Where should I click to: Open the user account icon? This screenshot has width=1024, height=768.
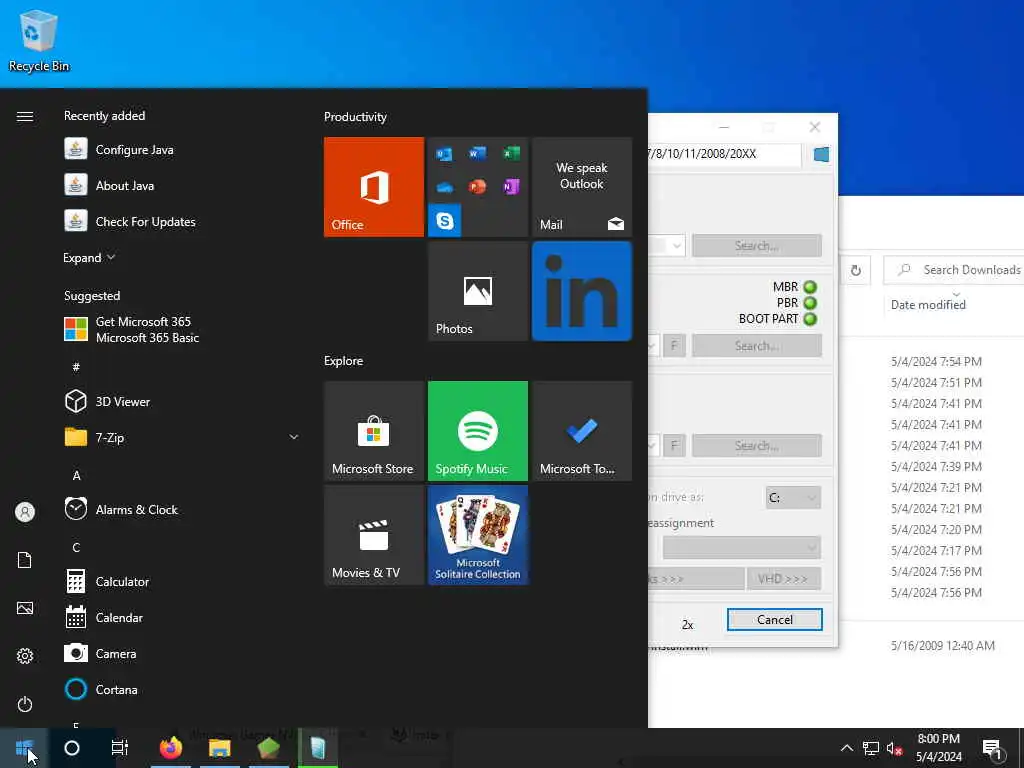pyautogui.click(x=25, y=512)
